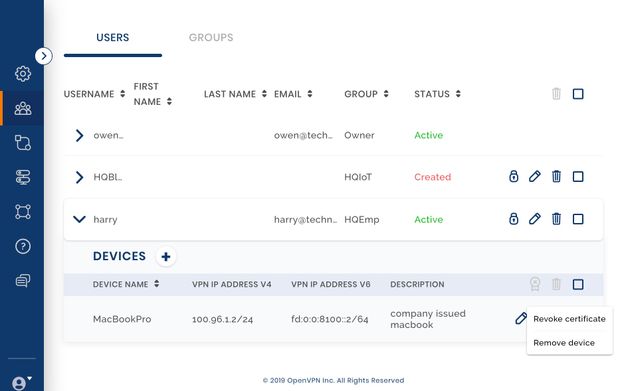Sort users by Status column
620x391 pixels.
point(437,94)
